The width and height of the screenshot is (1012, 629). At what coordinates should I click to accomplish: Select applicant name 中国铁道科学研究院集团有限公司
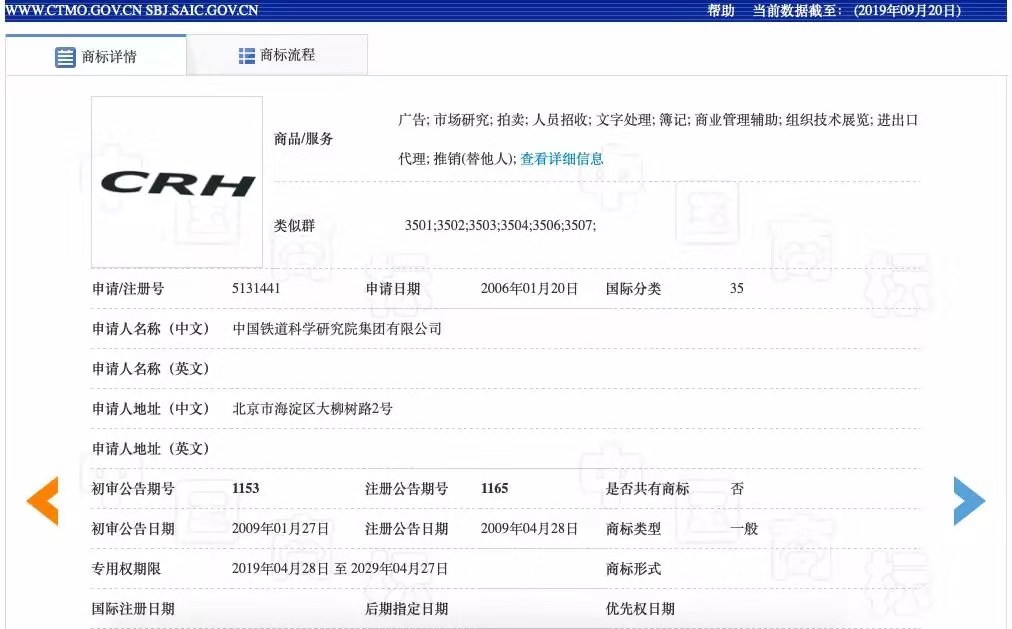tap(337, 329)
